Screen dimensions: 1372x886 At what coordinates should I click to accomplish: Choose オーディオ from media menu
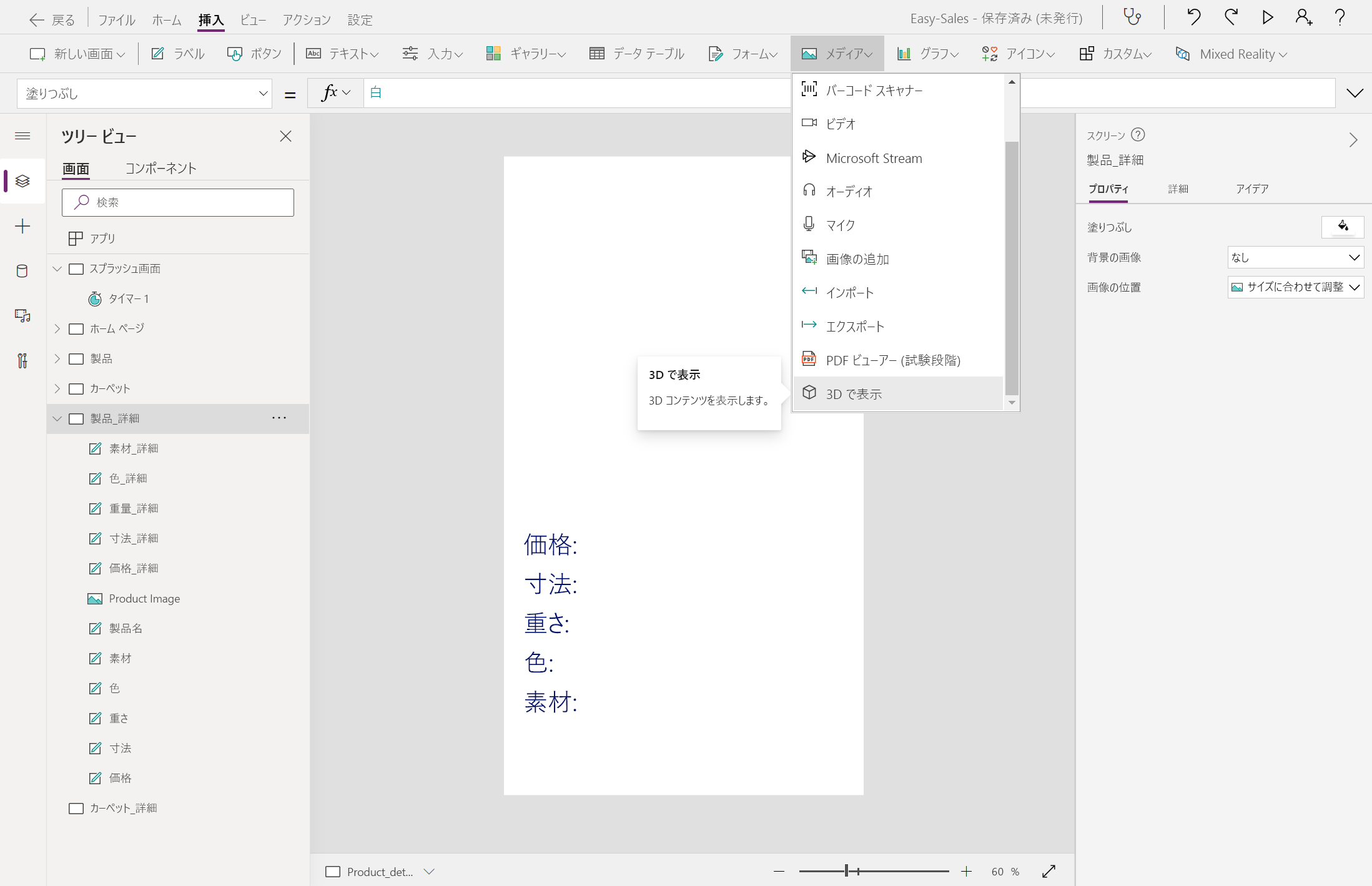click(898, 191)
